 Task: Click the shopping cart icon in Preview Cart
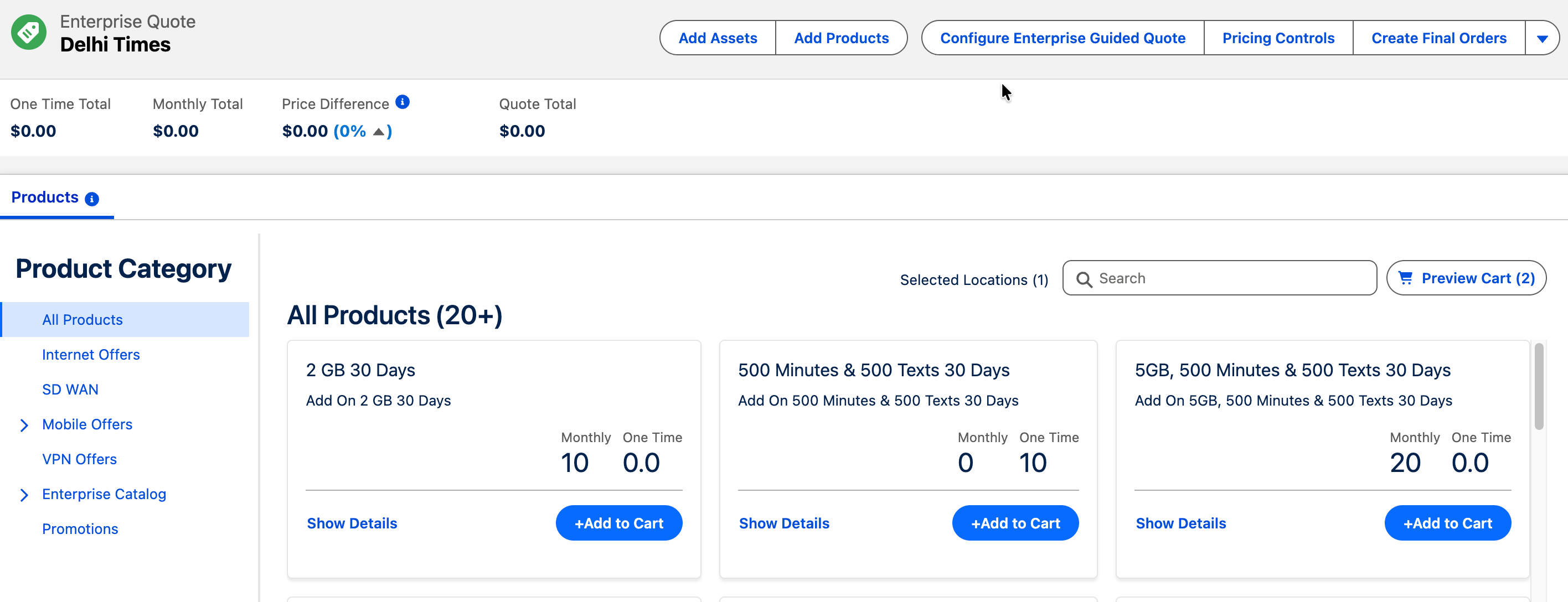(1405, 278)
